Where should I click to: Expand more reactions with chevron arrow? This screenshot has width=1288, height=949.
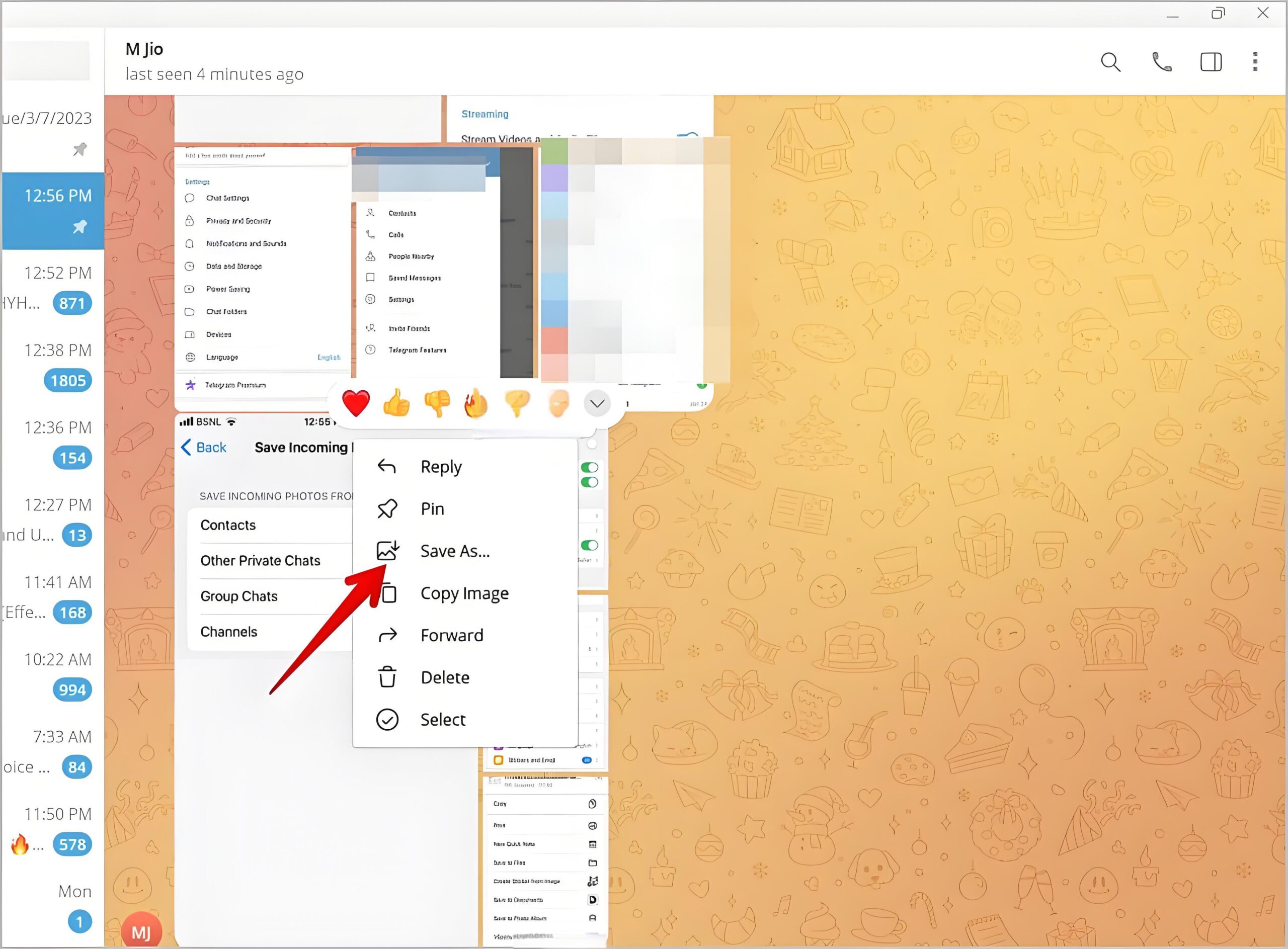[597, 403]
